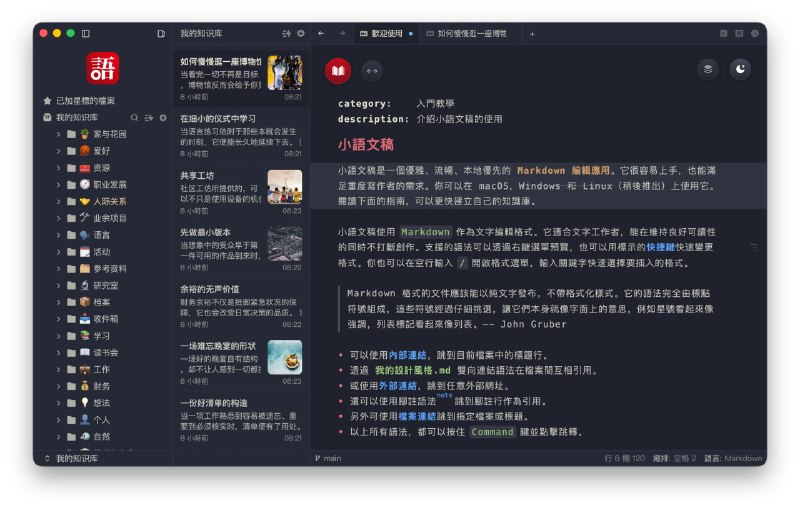
Task: Click the sort icon in the note list header
Action: (x=287, y=34)
